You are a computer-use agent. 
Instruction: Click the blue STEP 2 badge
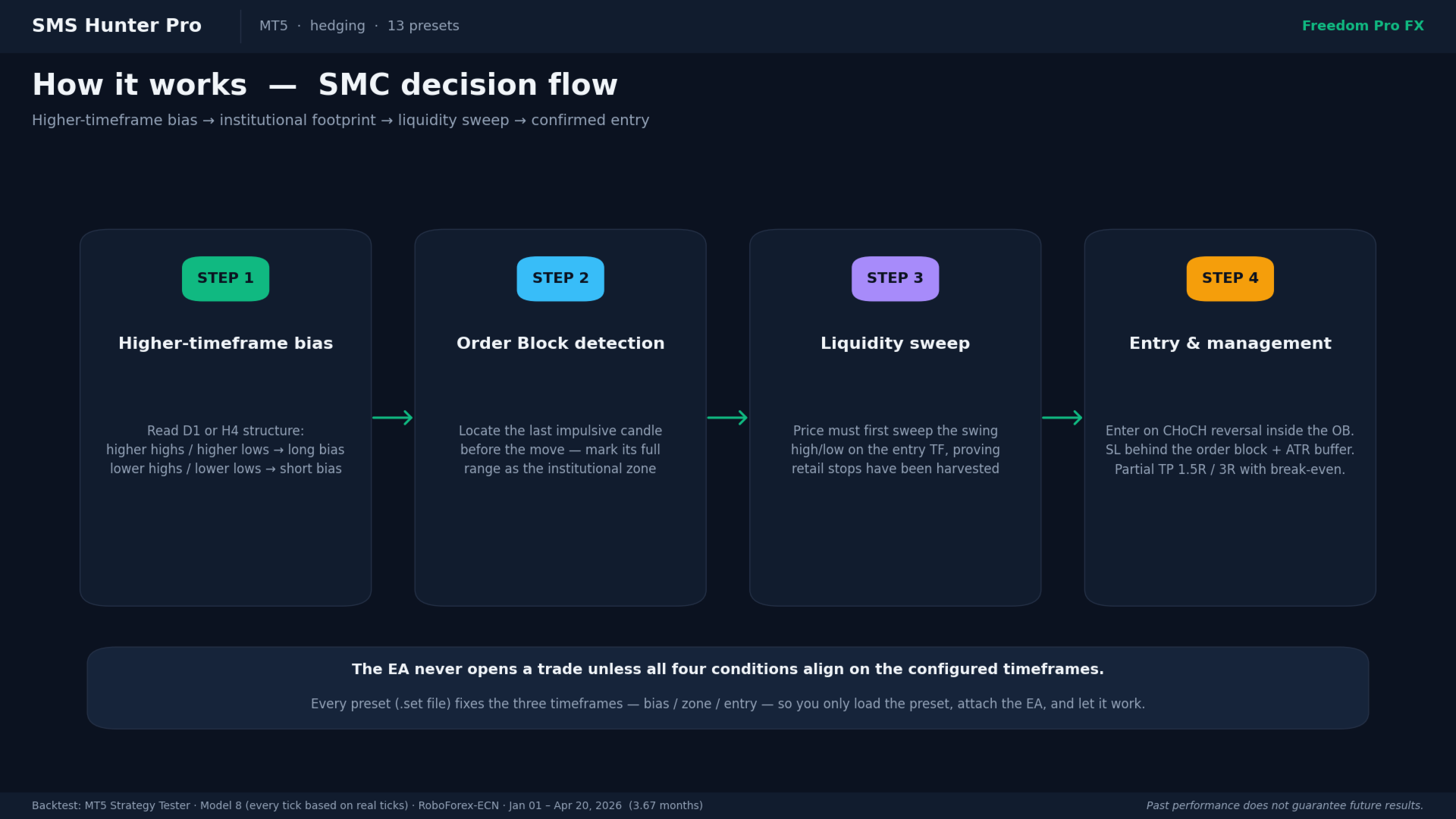(560, 278)
